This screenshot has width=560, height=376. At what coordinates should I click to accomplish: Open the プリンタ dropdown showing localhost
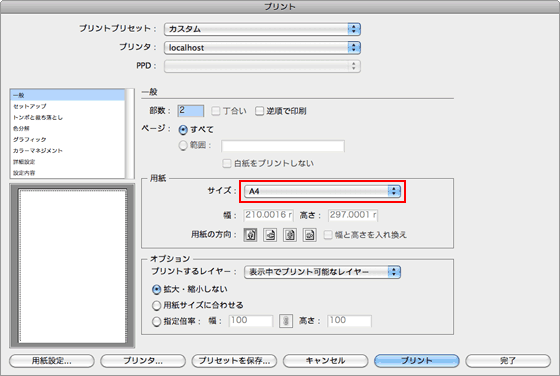click(x=262, y=47)
